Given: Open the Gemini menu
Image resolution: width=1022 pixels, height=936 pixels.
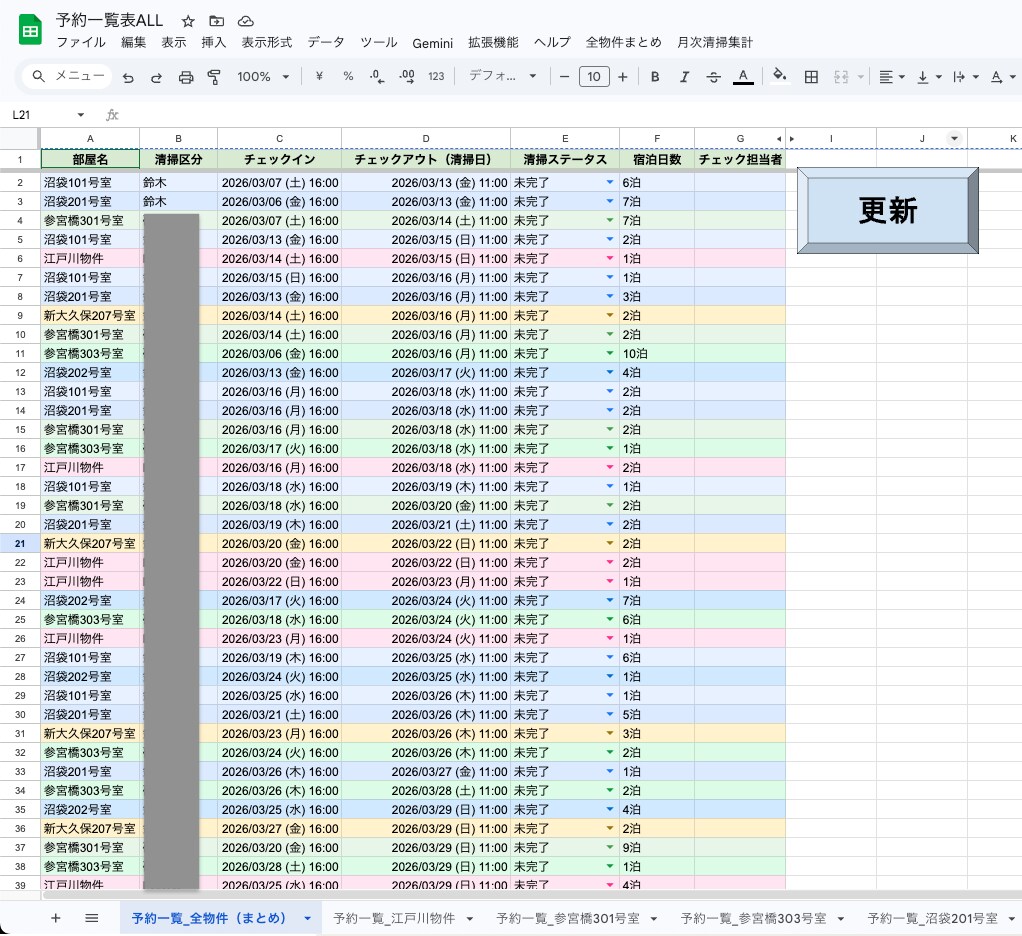Looking at the screenshot, I should point(432,43).
